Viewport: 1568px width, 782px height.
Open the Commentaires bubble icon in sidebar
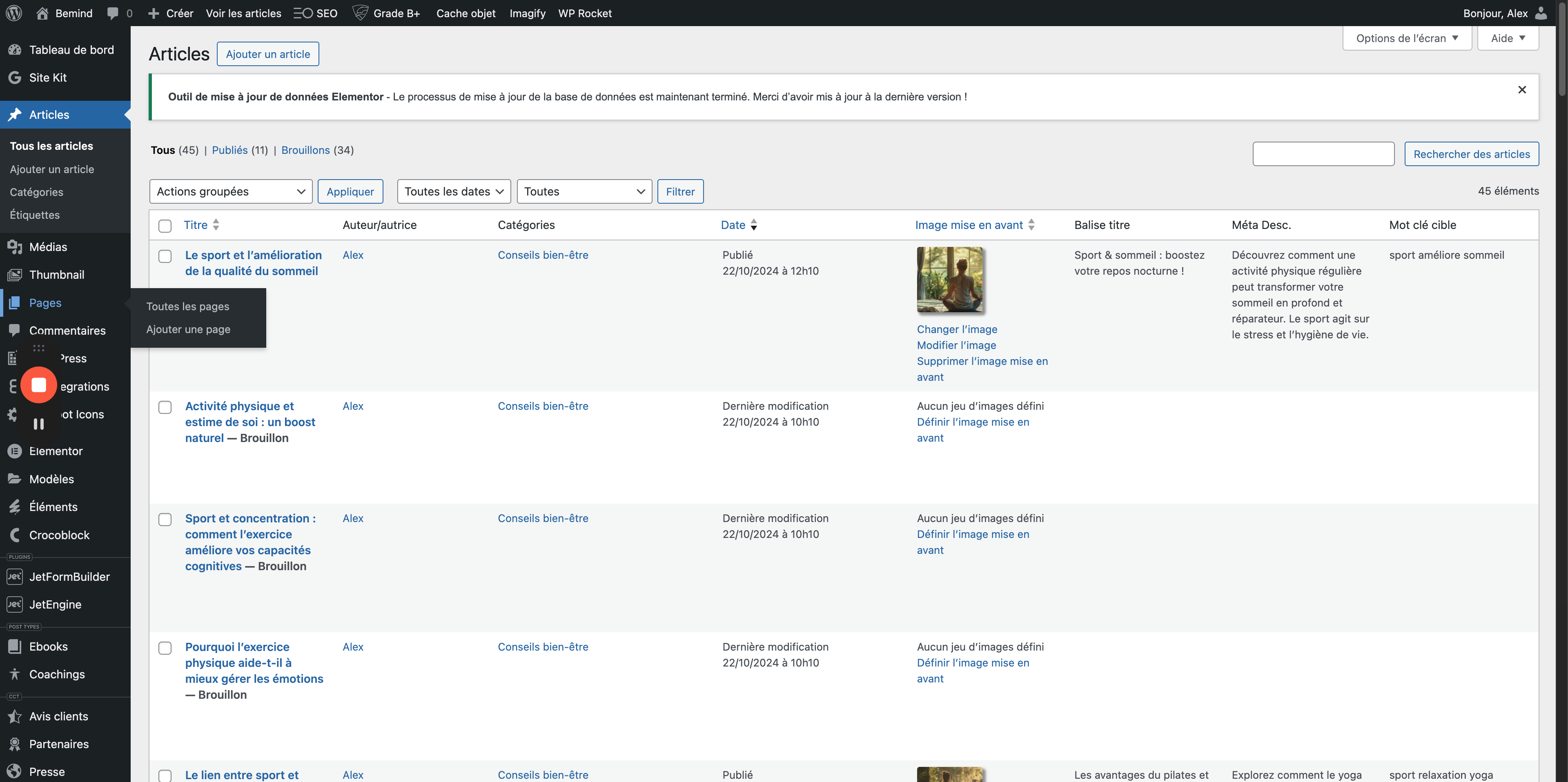[15, 330]
